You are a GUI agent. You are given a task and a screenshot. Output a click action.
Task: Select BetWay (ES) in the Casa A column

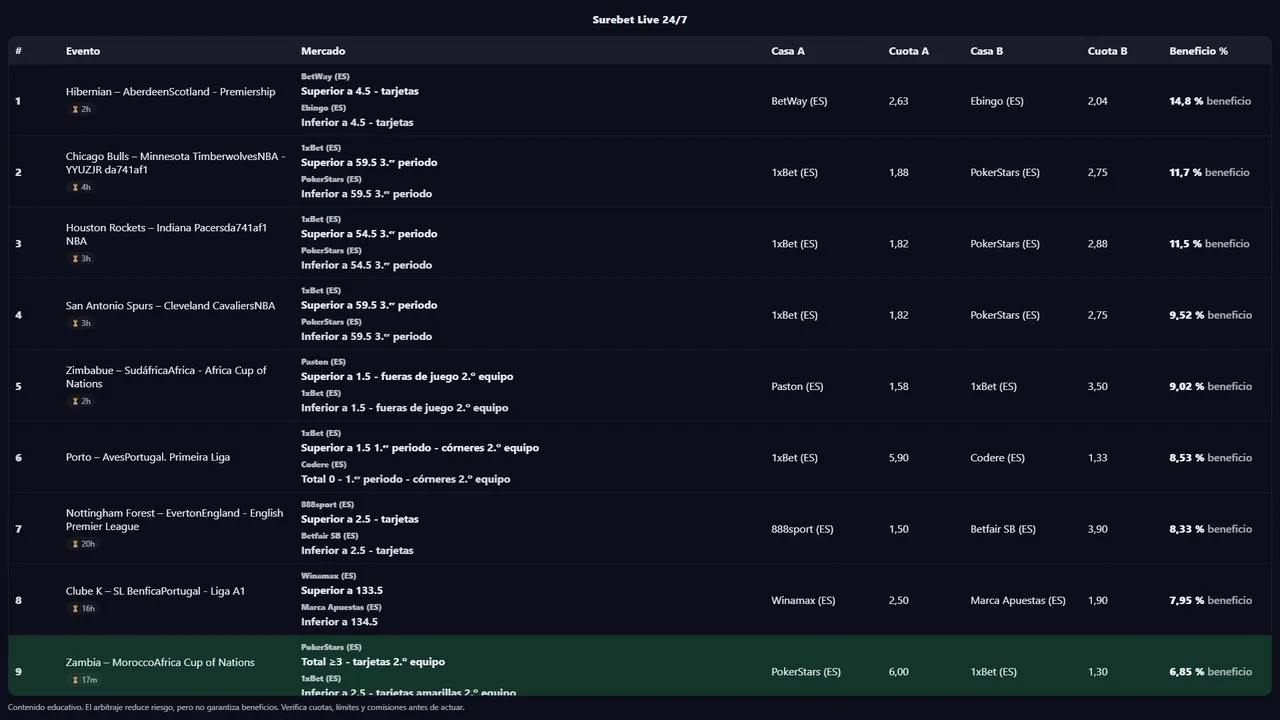point(799,101)
